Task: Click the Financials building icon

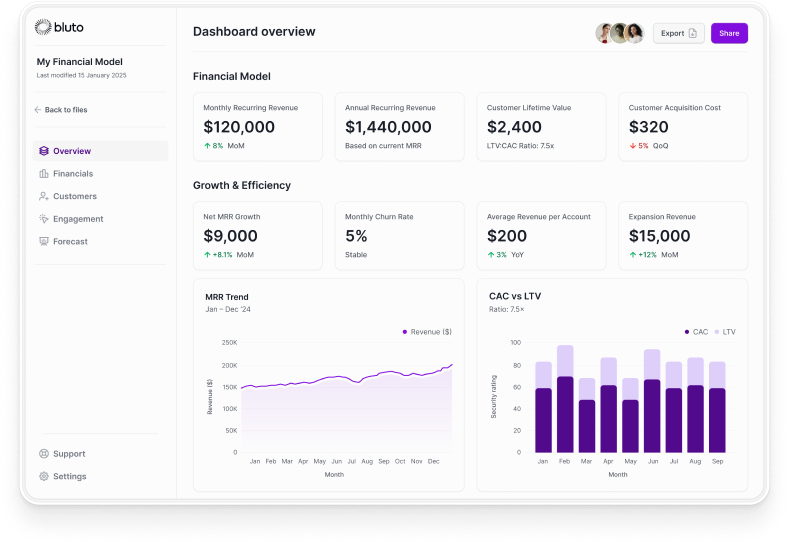Action: point(43,174)
